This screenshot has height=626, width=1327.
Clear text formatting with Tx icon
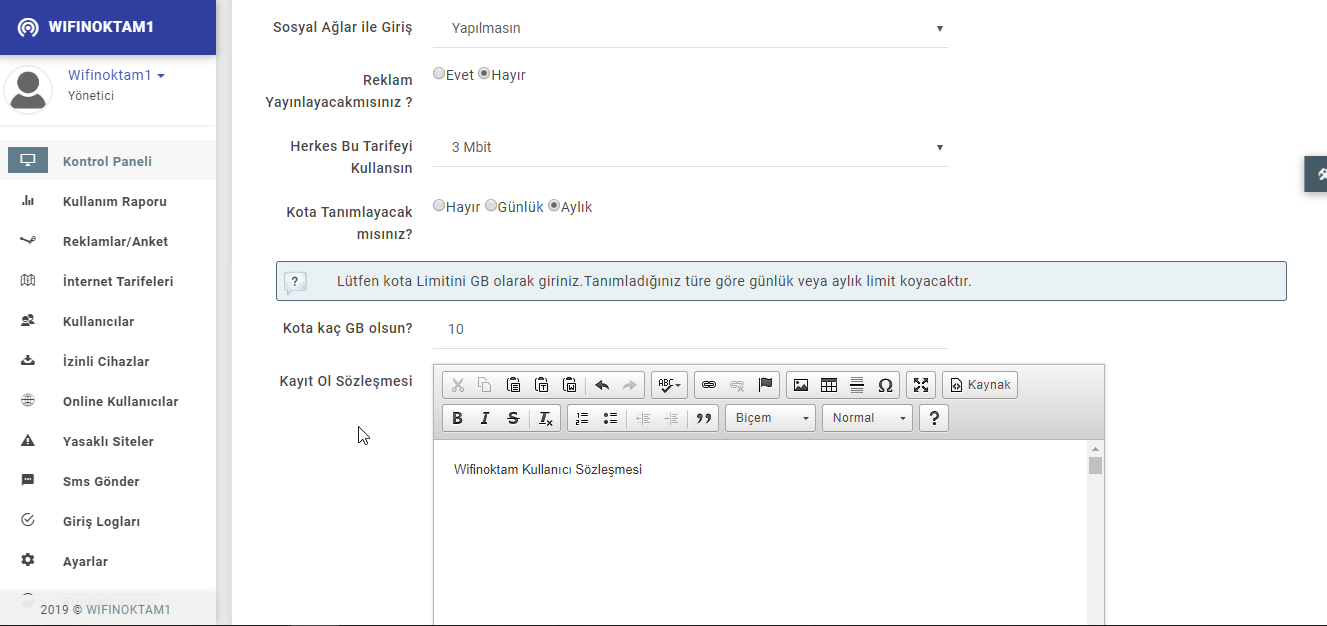click(x=545, y=418)
